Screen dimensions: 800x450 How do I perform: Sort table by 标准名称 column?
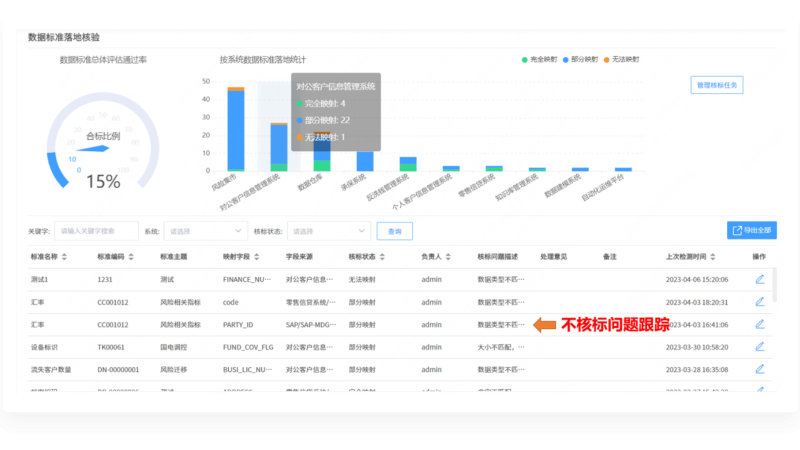pos(64,257)
